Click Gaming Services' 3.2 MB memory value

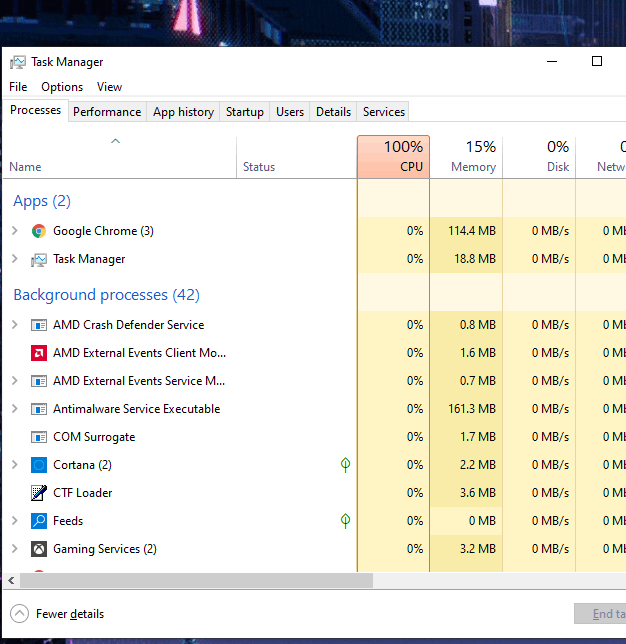478,549
